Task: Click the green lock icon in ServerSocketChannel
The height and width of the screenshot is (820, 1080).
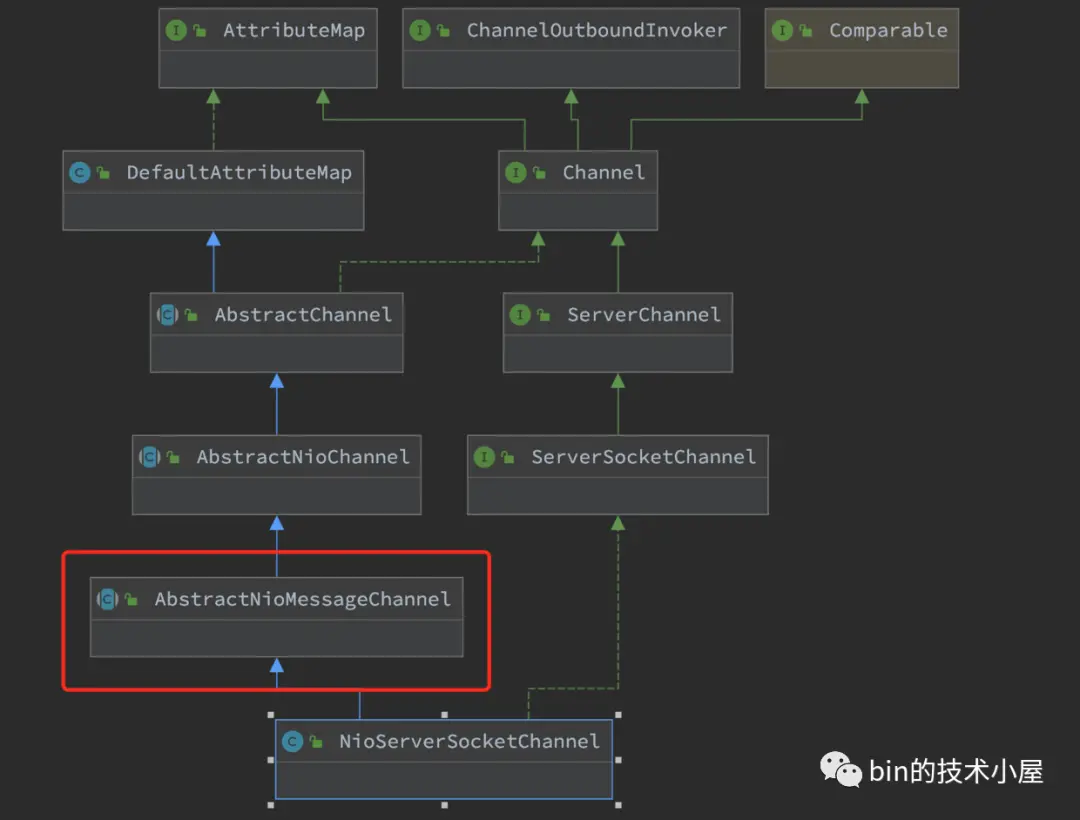Action: 508,456
